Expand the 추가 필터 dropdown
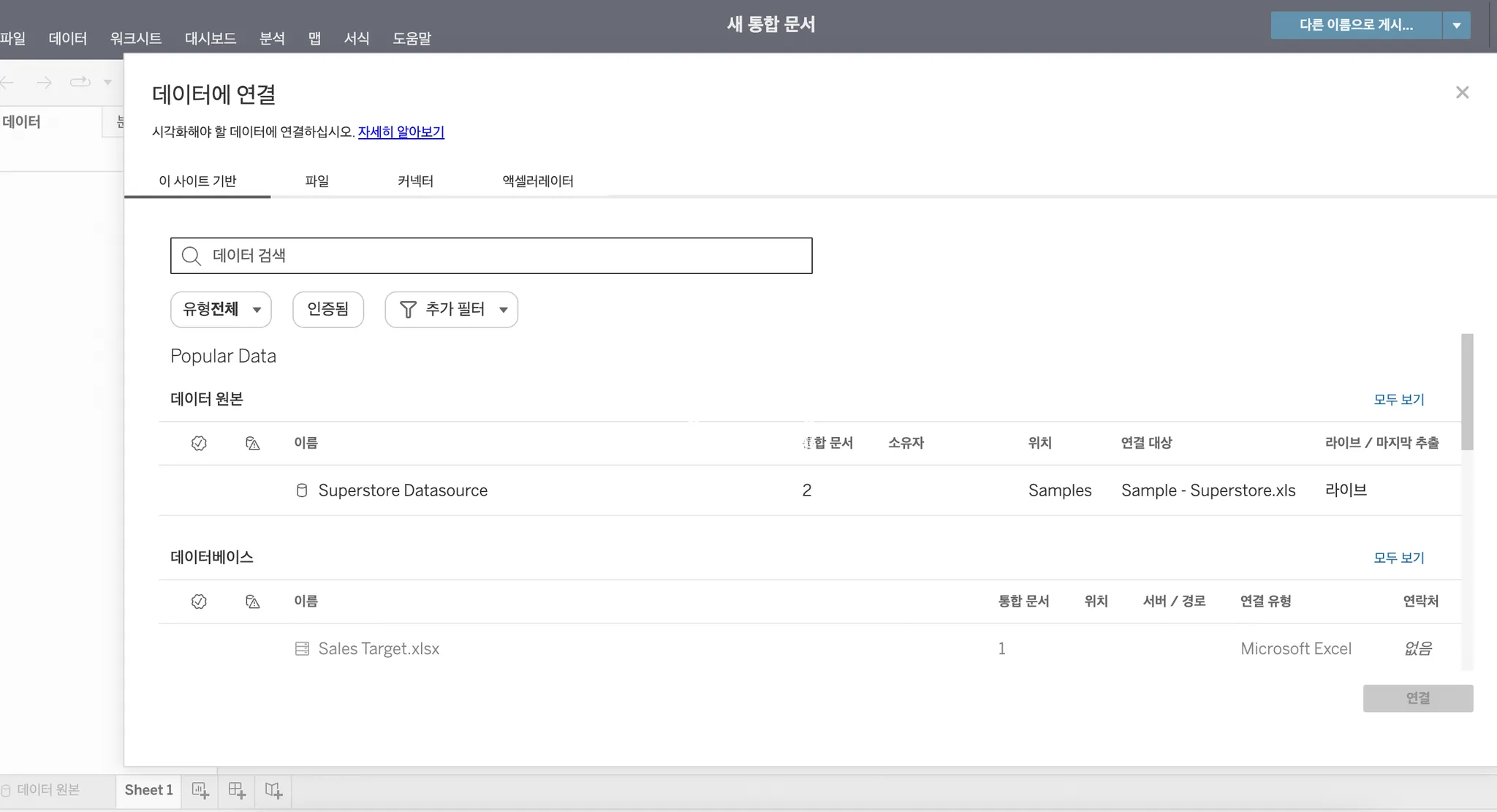1497x812 pixels. point(451,309)
